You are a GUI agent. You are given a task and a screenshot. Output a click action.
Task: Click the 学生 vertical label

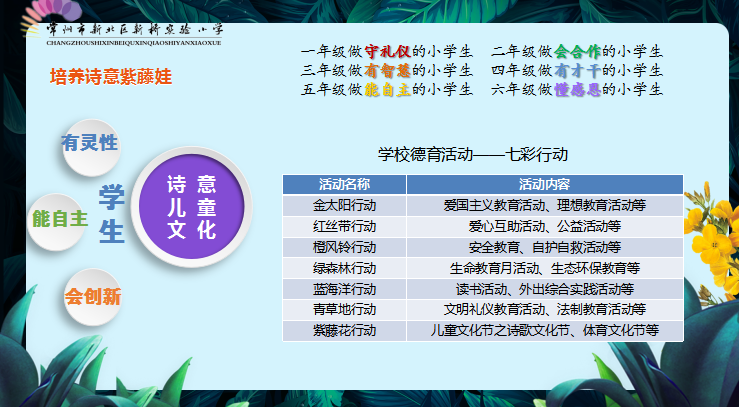tap(112, 214)
